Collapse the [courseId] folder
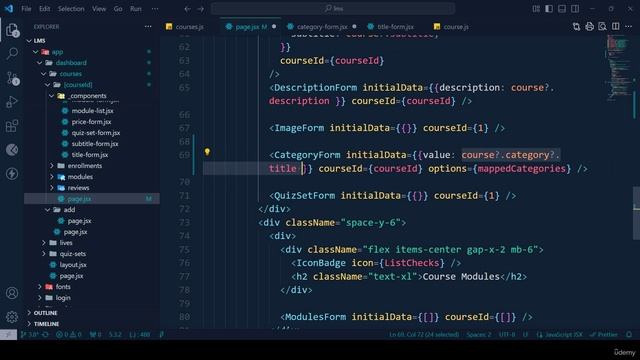Screen dimensions: 640x360 48,85
